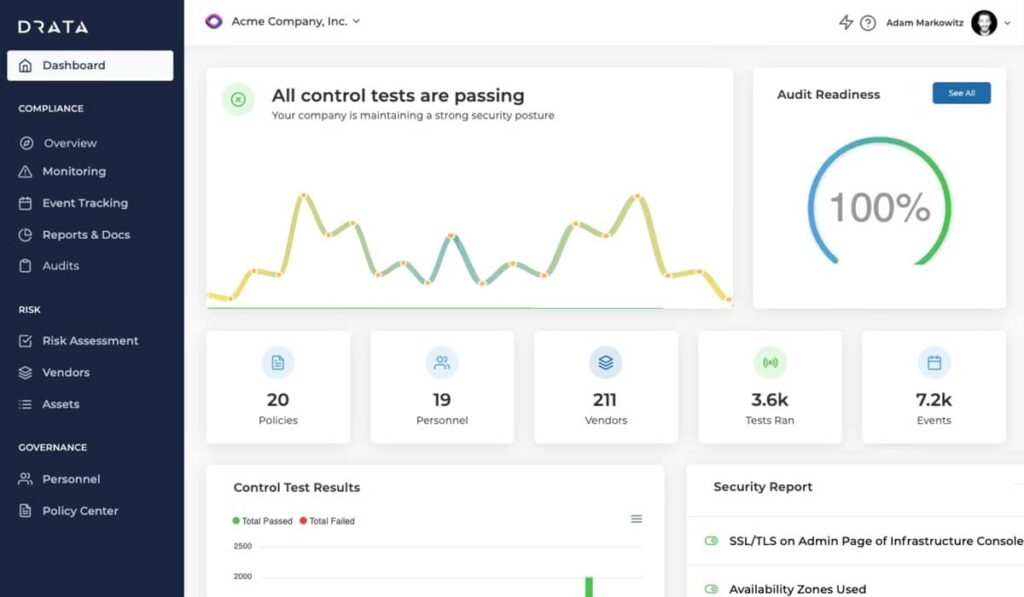1024x597 pixels.
Task: Click the Policies card document icon
Action: coord(278,363)
